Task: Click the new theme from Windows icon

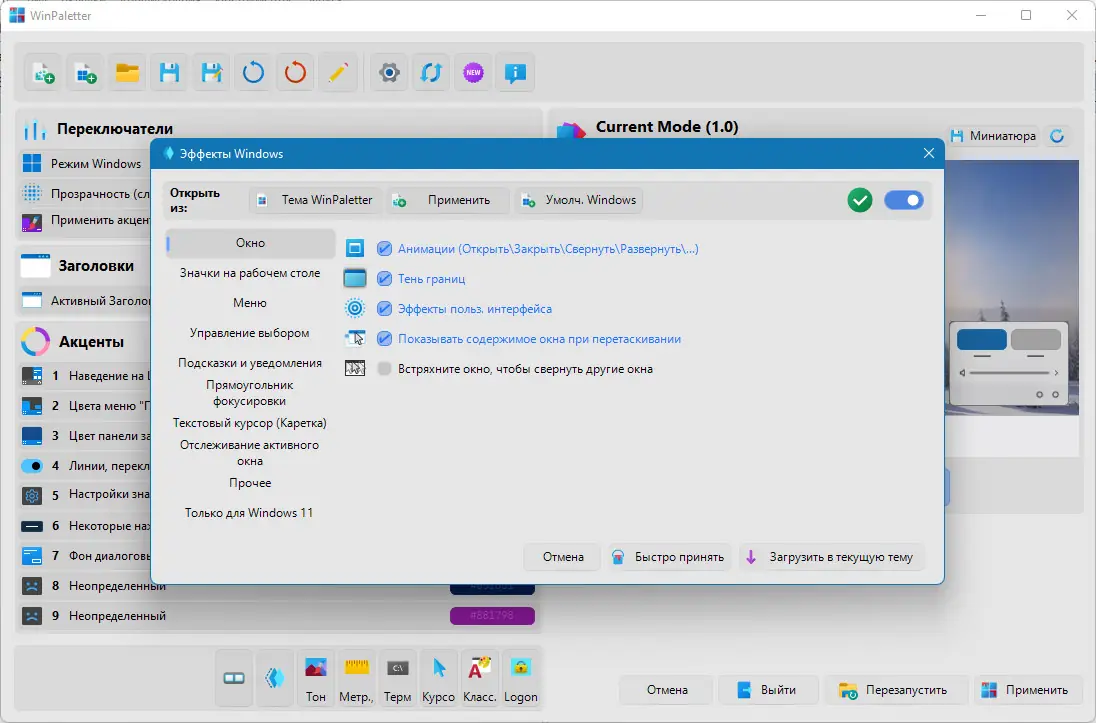Action: (86, 73)
